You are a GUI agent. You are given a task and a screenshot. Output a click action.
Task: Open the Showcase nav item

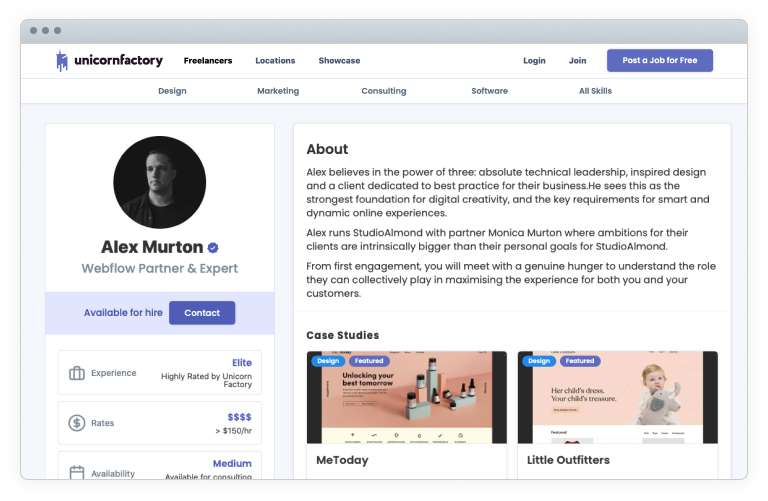tap(339, 61)
